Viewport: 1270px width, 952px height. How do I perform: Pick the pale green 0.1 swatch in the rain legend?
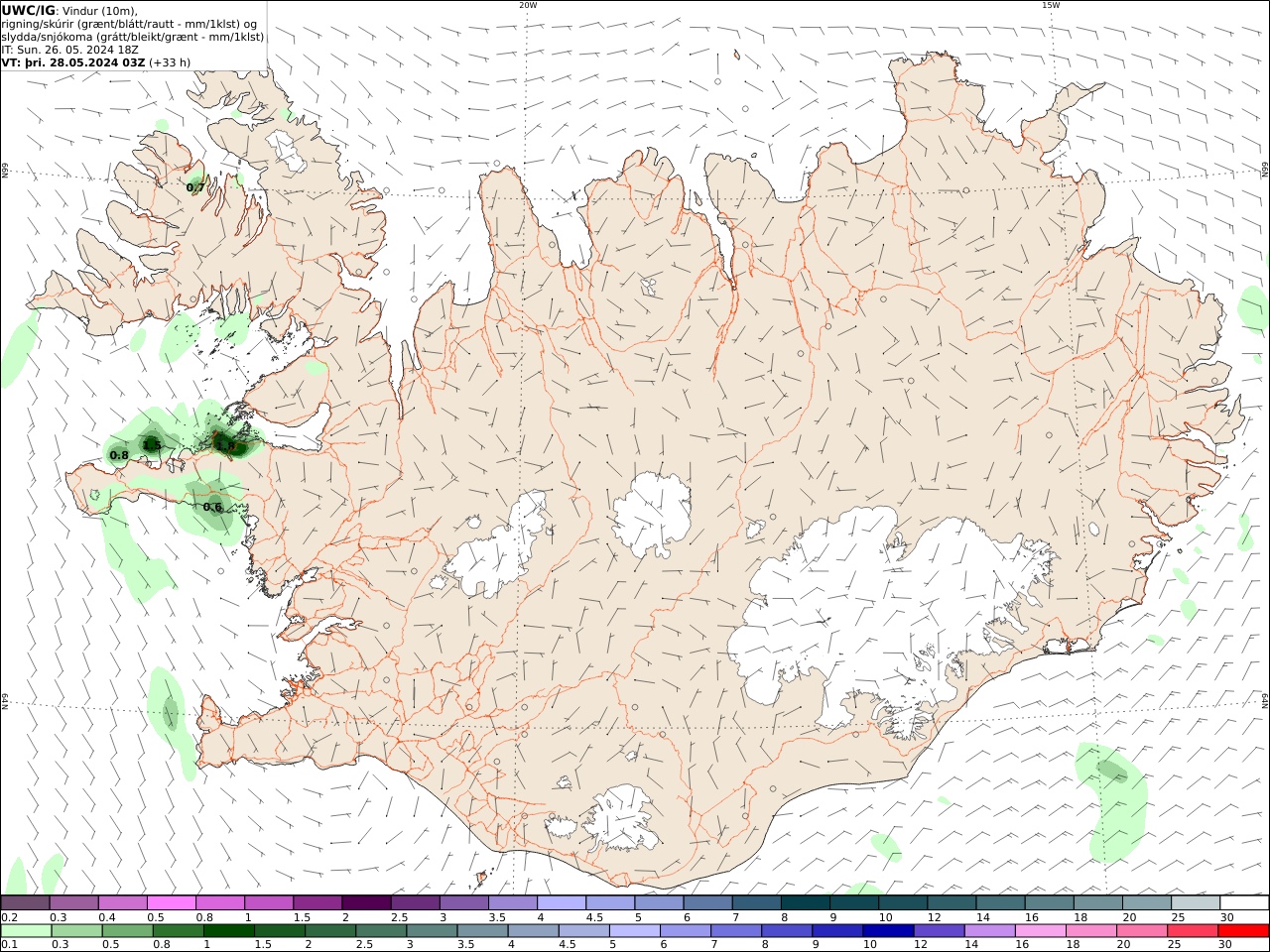tap(26, 931)
